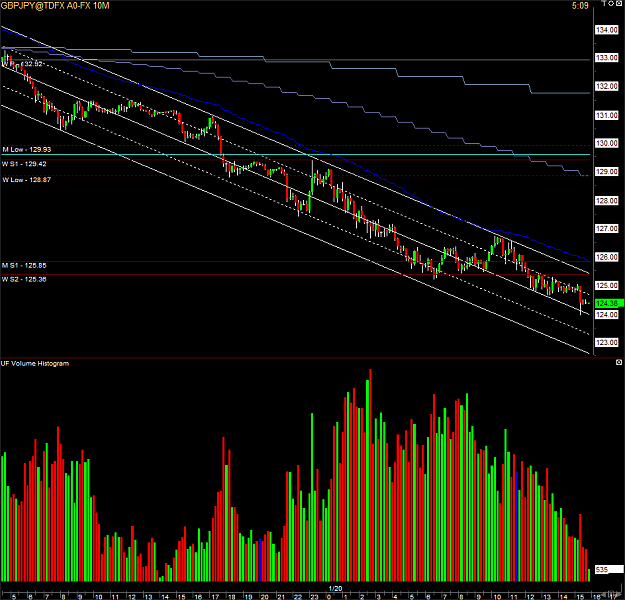Click the UF Volume Histogram label
This screenshot has width=625, height=600.
tap(35, 364)
